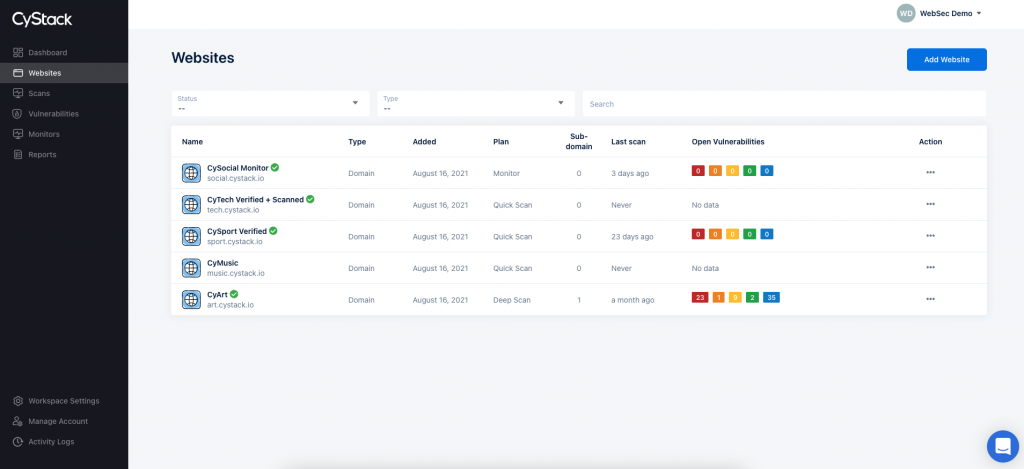1024x469 pixels.
Task: Click the art.cystack.io domain text
Action: pyautogui.click(x=231, y=305)
